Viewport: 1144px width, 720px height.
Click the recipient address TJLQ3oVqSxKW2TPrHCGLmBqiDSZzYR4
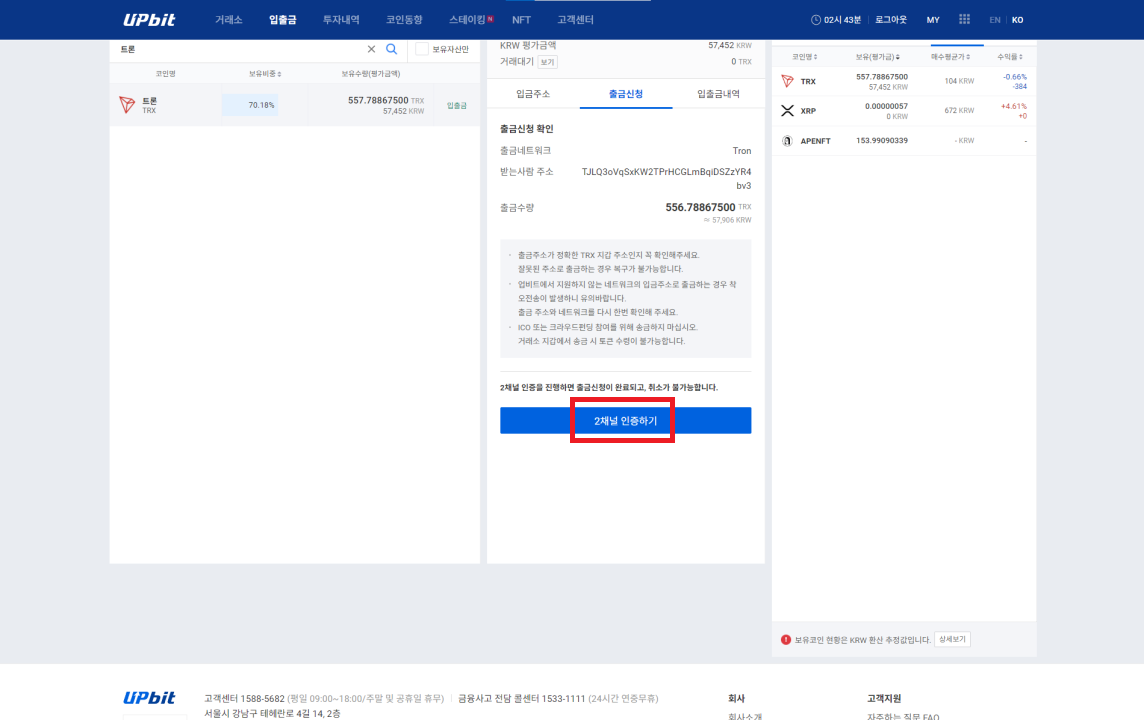tap(666, 172)
